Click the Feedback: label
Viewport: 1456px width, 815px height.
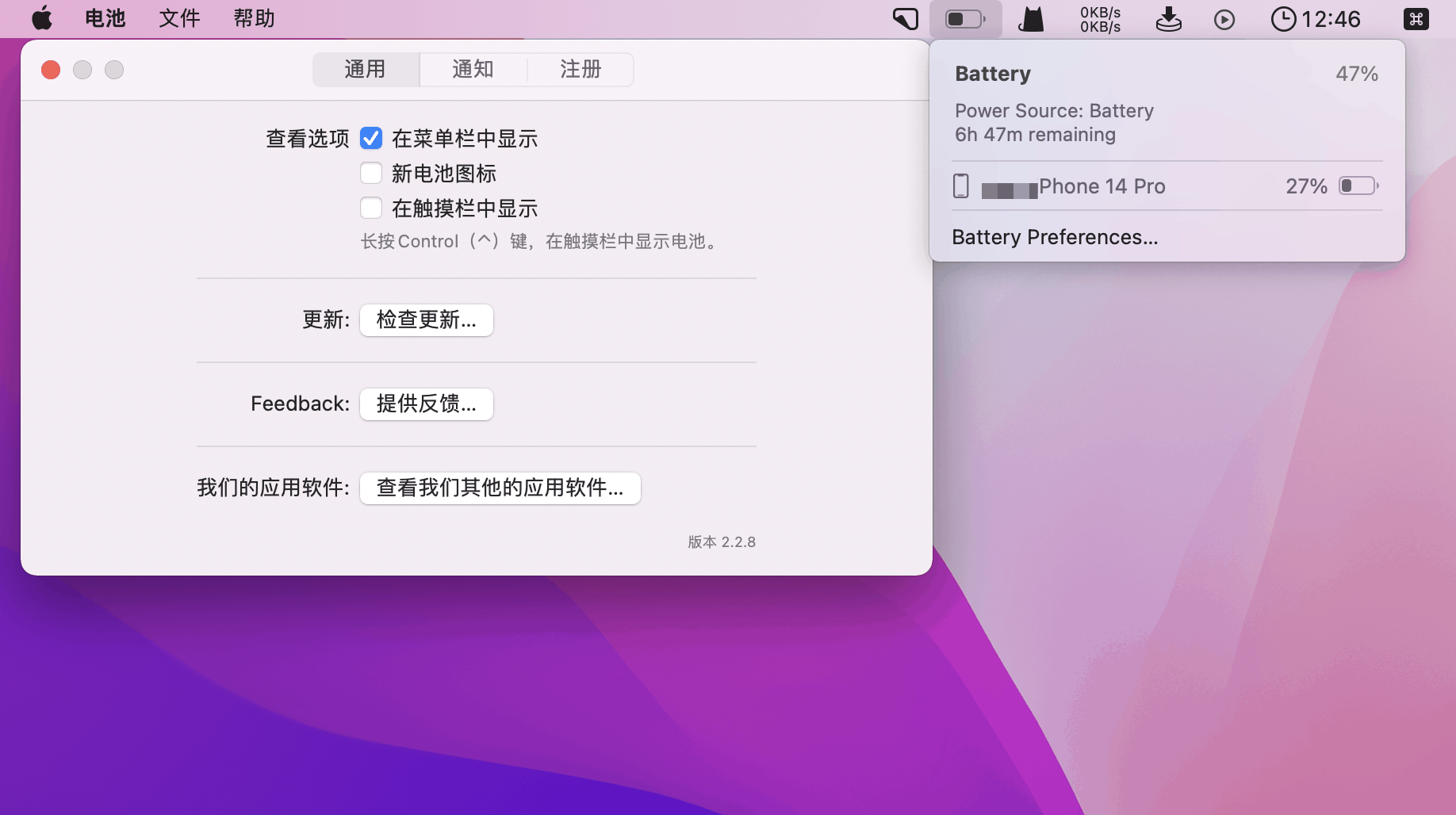[x=301, y=404]
